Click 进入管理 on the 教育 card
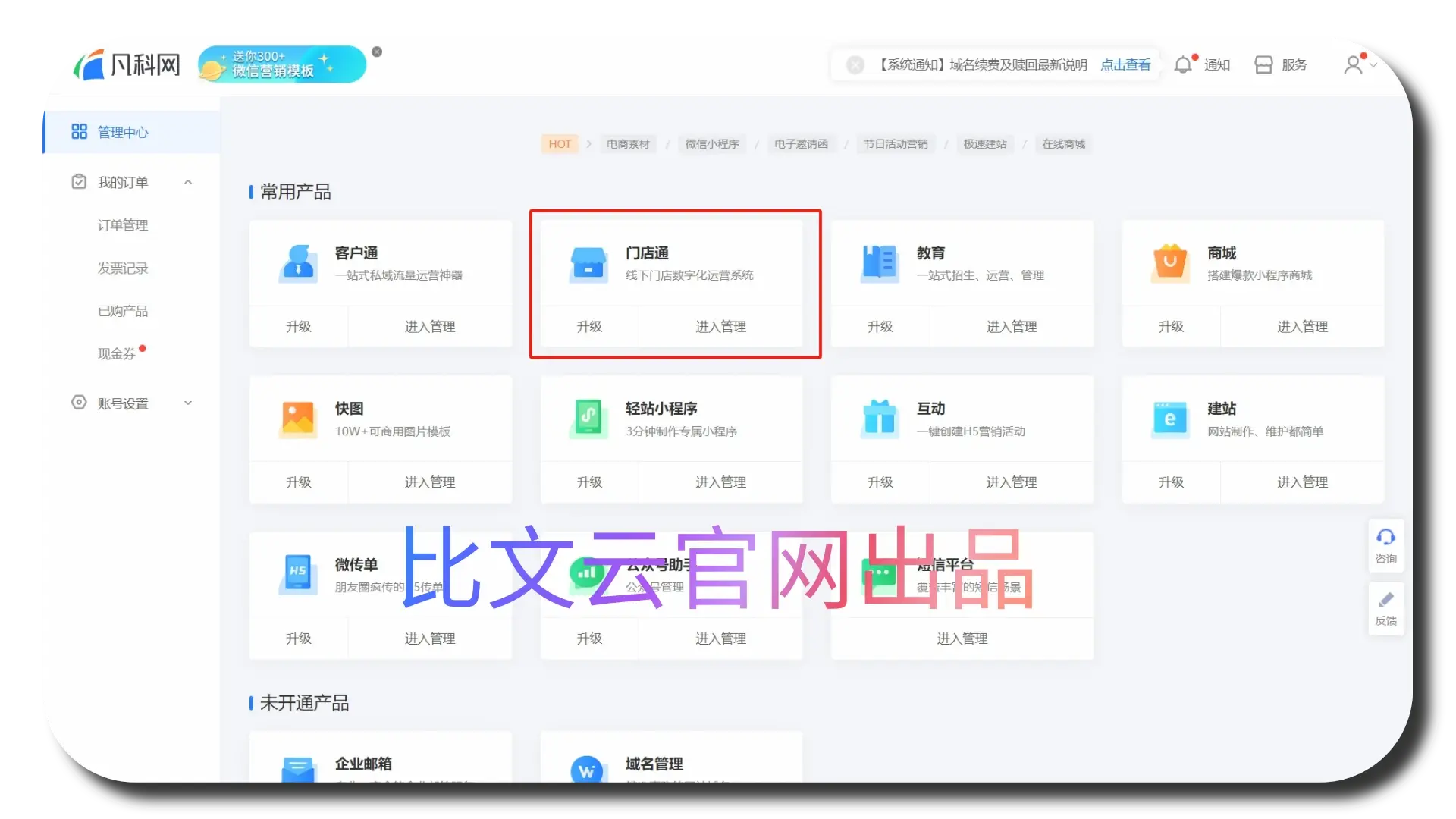The height and width of the screenshot is (819, 1456). coord(1012,327)
